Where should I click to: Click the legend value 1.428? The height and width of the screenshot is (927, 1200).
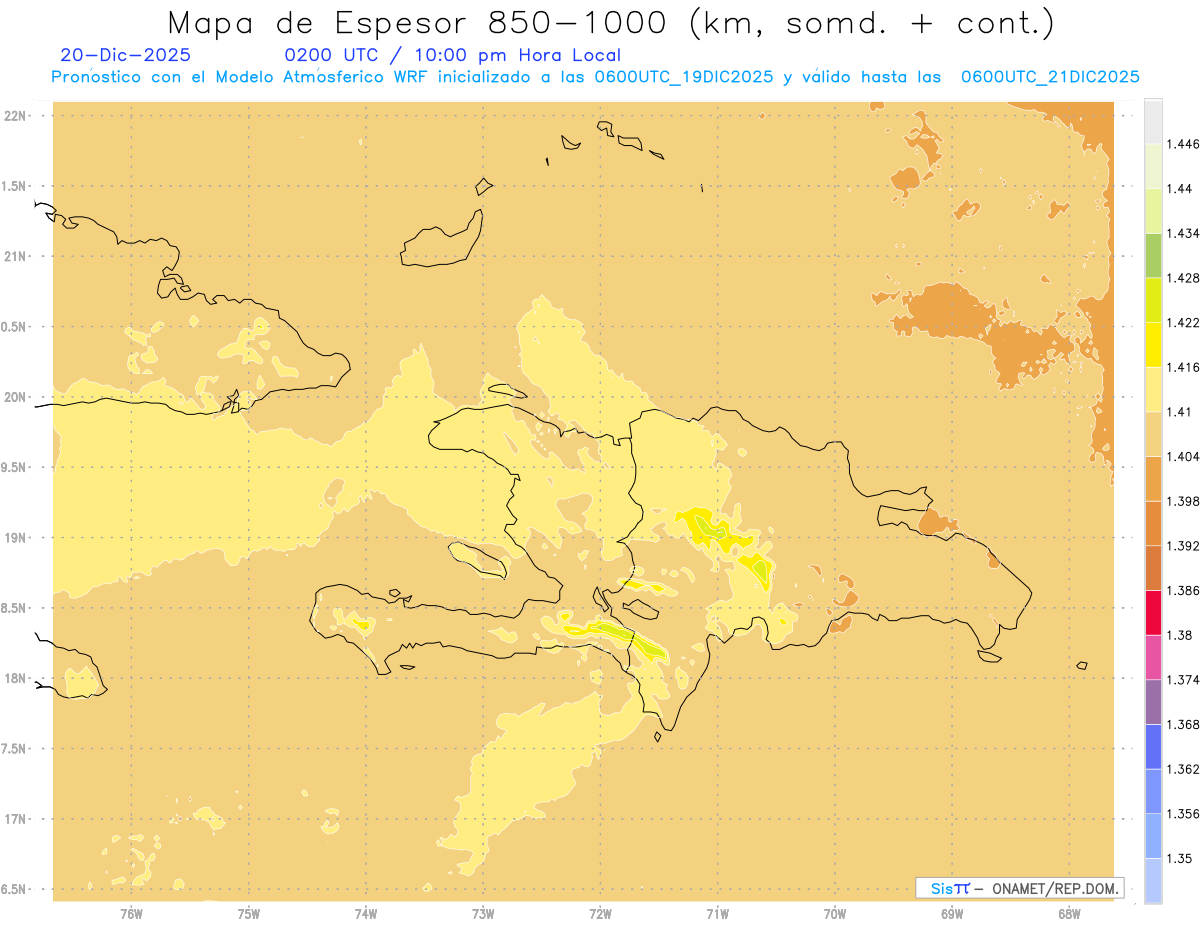1185,278
